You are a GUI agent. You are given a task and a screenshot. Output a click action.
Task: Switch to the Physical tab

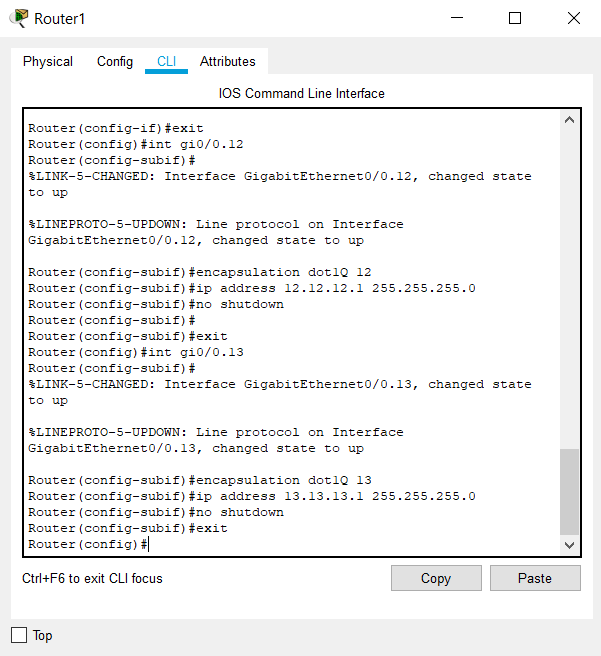48,62
